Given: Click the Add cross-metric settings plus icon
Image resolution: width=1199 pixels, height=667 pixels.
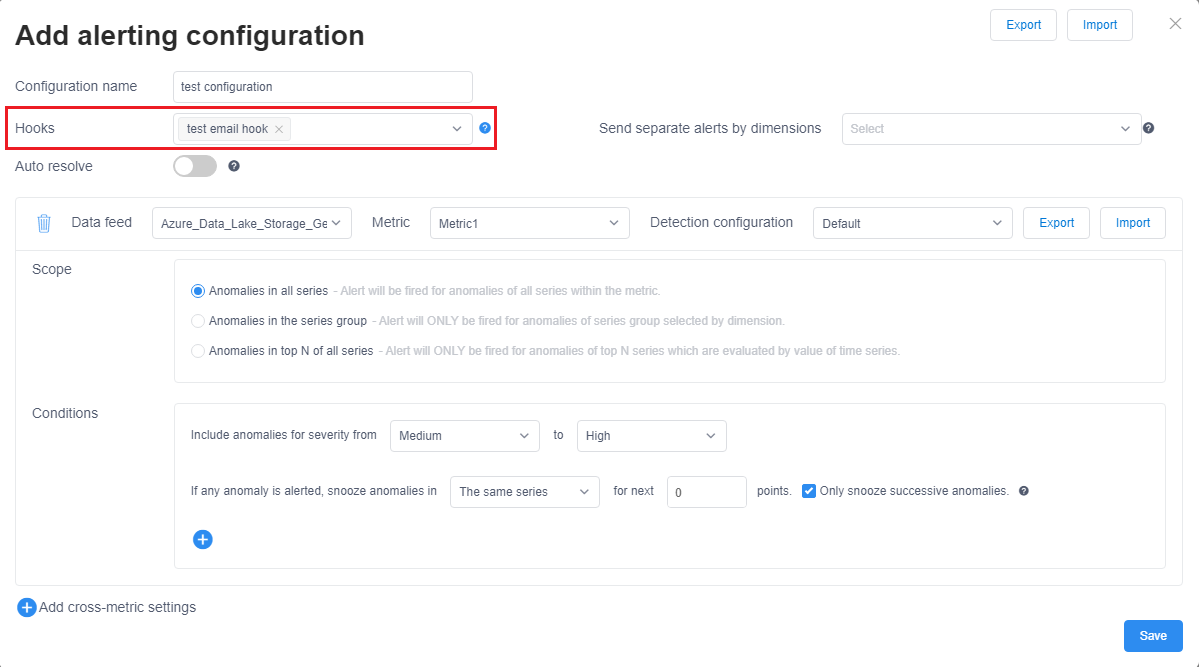Looking at the screenshot, I should coord(27,607).
